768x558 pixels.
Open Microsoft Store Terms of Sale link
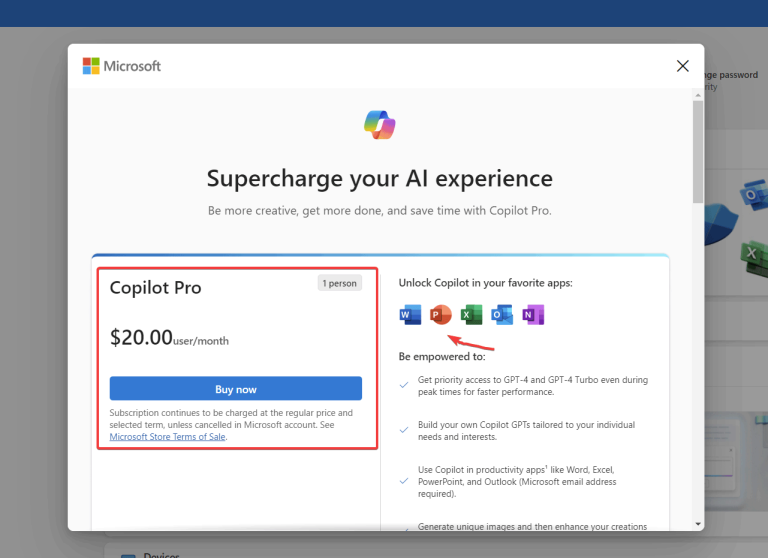[168, 437]
